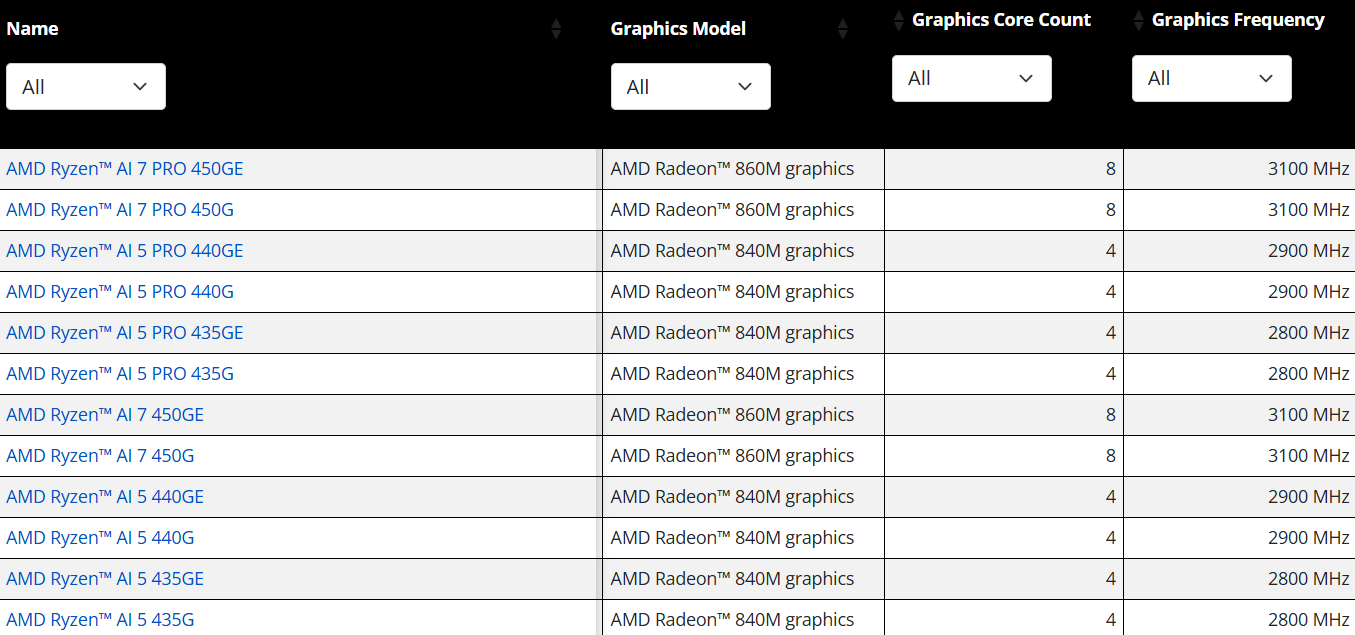Open AMD Ryzen AI 7 PRO 450GE link
The height and width of the screenshot is (635, 1355).
(x=125, y=169)
